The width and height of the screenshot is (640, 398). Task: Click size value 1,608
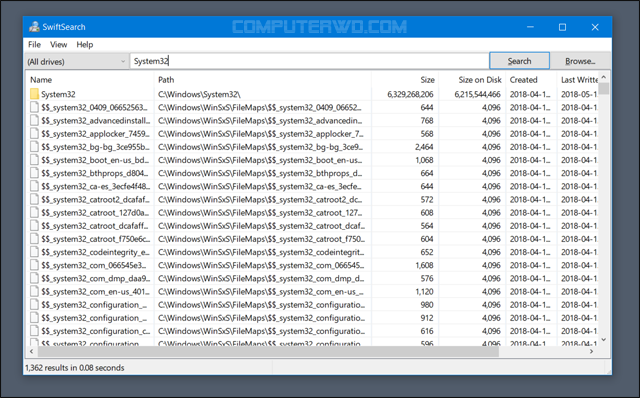424,265
